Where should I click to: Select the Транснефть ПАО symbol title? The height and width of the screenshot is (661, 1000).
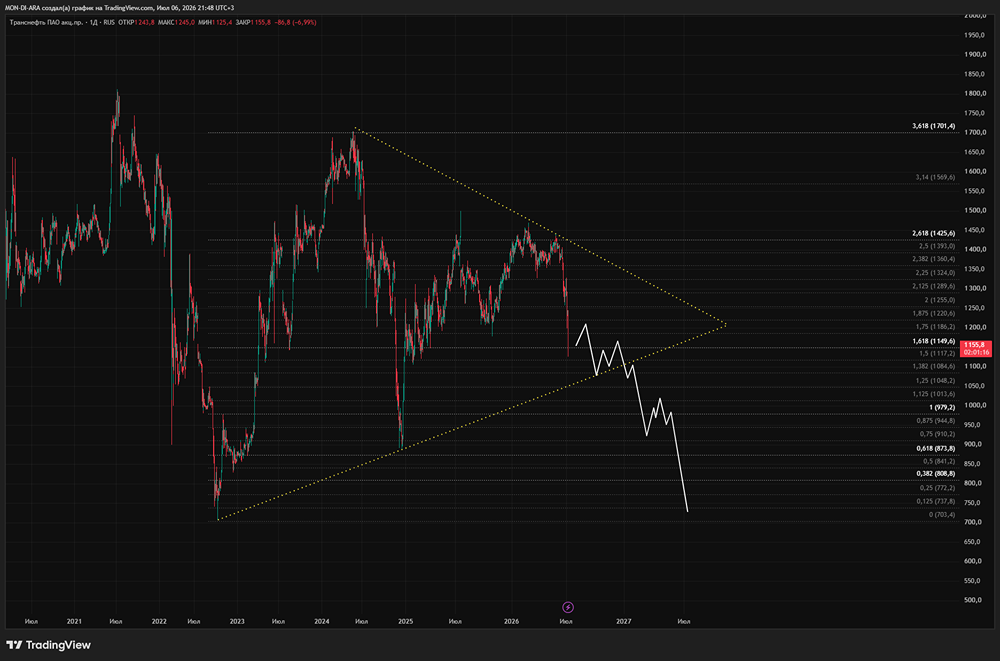[x=46, y=22]
